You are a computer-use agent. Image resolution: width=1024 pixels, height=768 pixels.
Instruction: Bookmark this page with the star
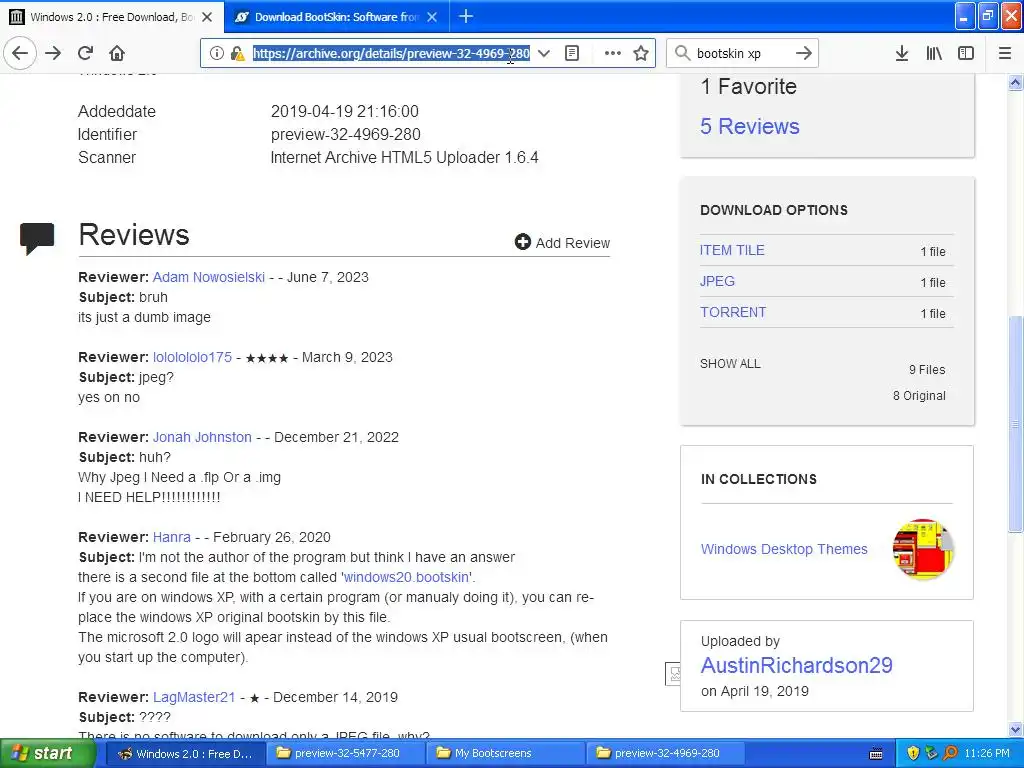(641, 54)
